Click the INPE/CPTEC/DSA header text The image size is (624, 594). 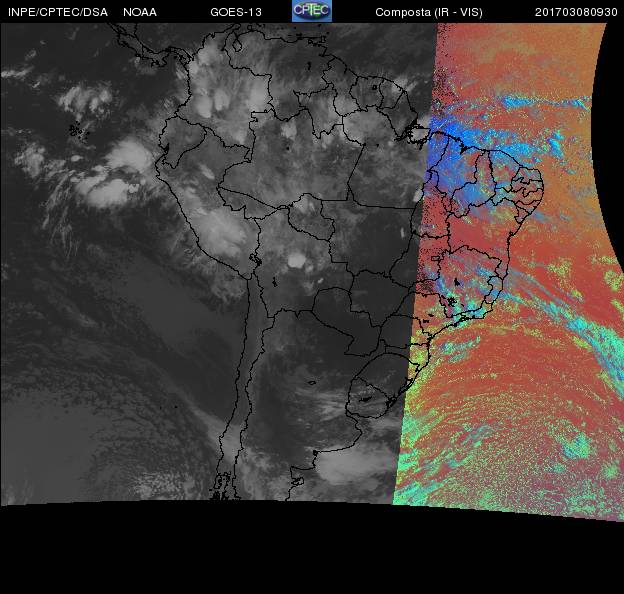(x=58, y=12)
